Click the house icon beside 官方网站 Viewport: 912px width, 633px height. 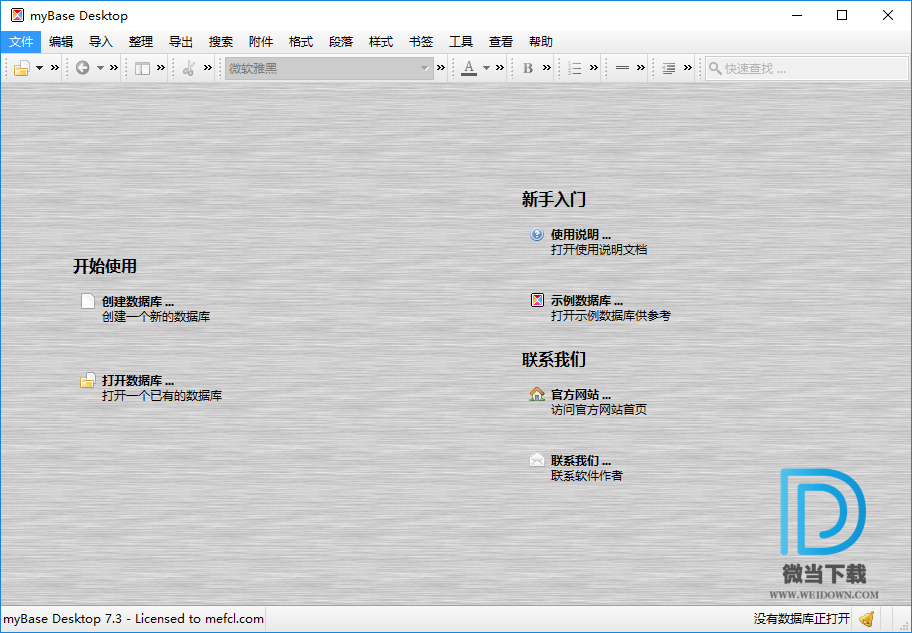pos(537,394)
